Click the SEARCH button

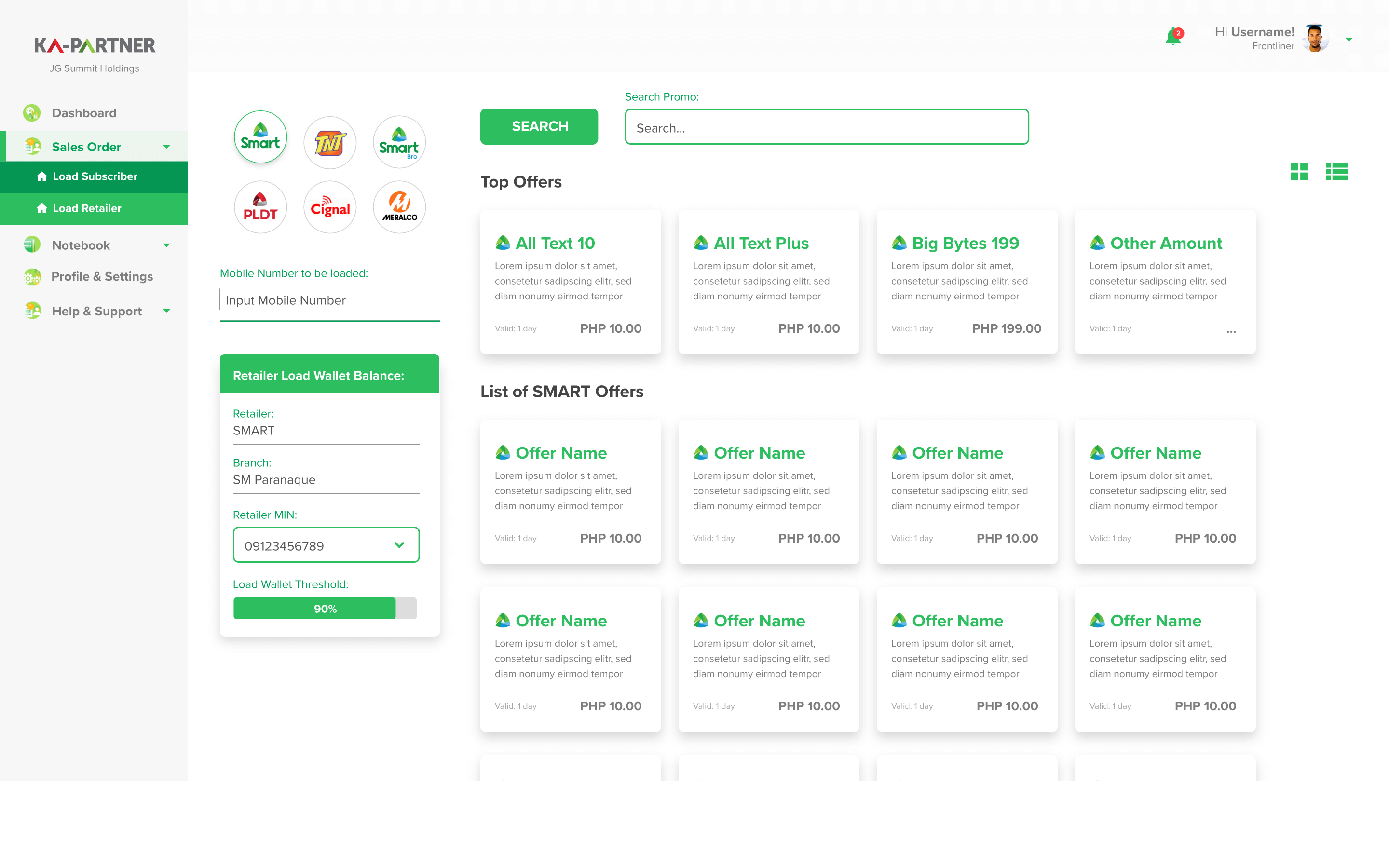[x=539, y=126]
